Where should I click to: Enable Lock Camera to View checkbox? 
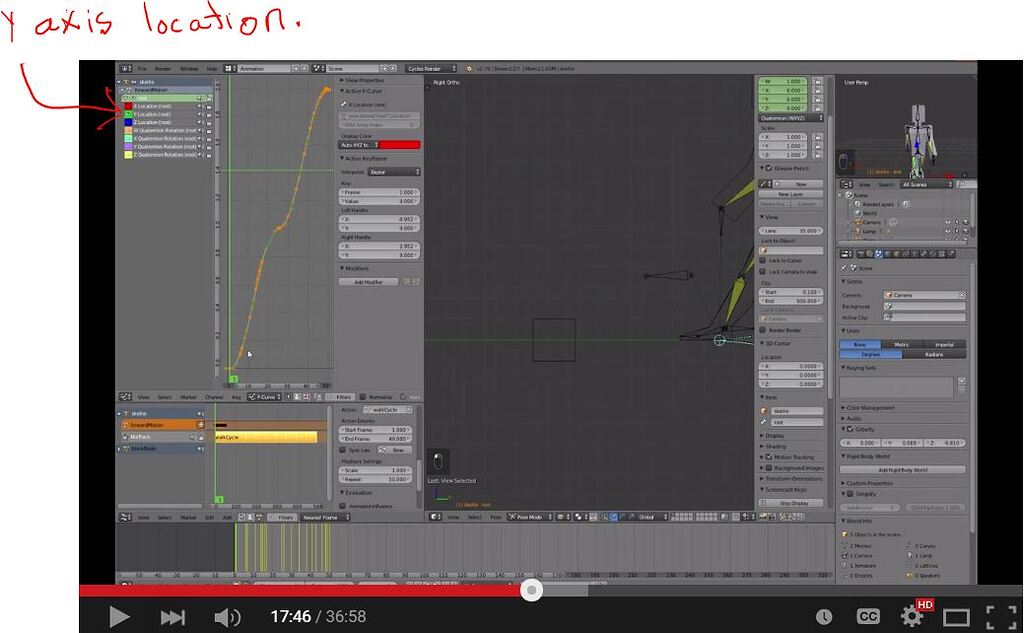coord(763,271)
